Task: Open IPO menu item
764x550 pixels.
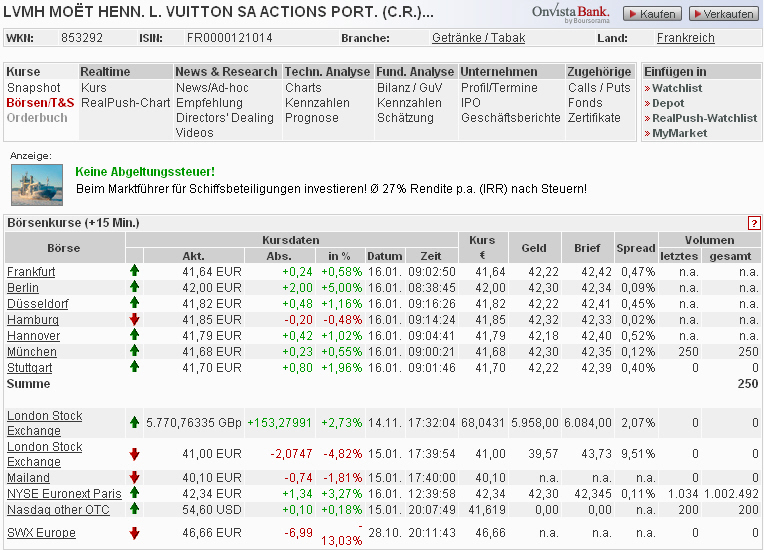Action: [x=471, y=103]
